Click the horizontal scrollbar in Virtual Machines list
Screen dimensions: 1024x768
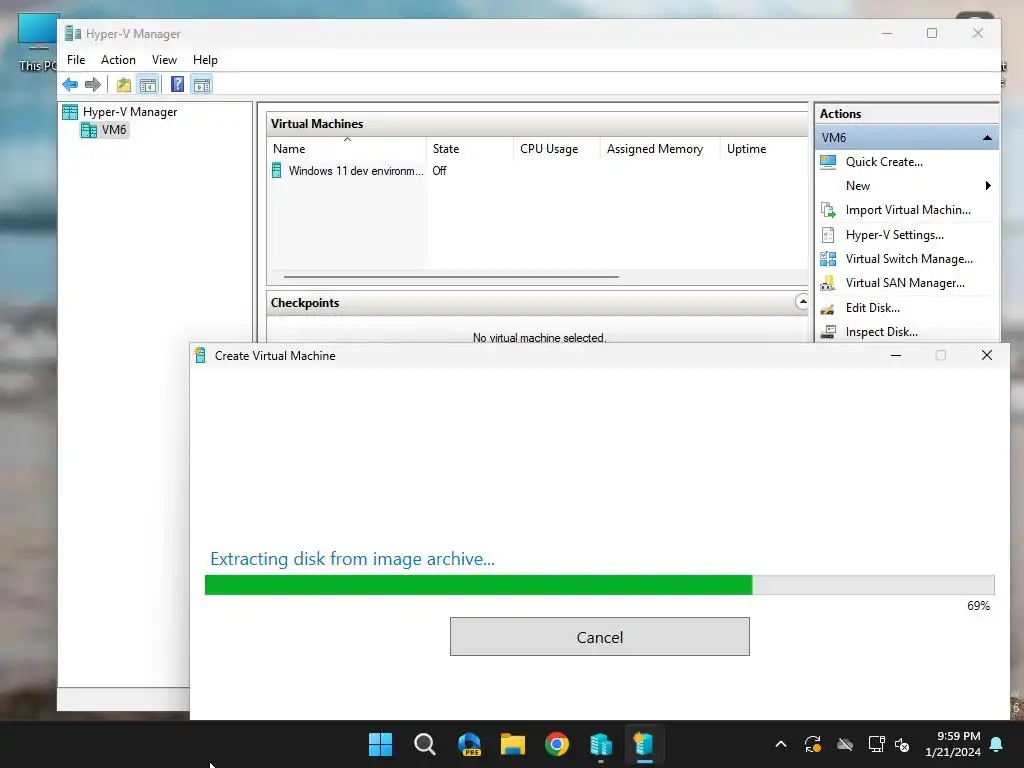pos(451,276)
